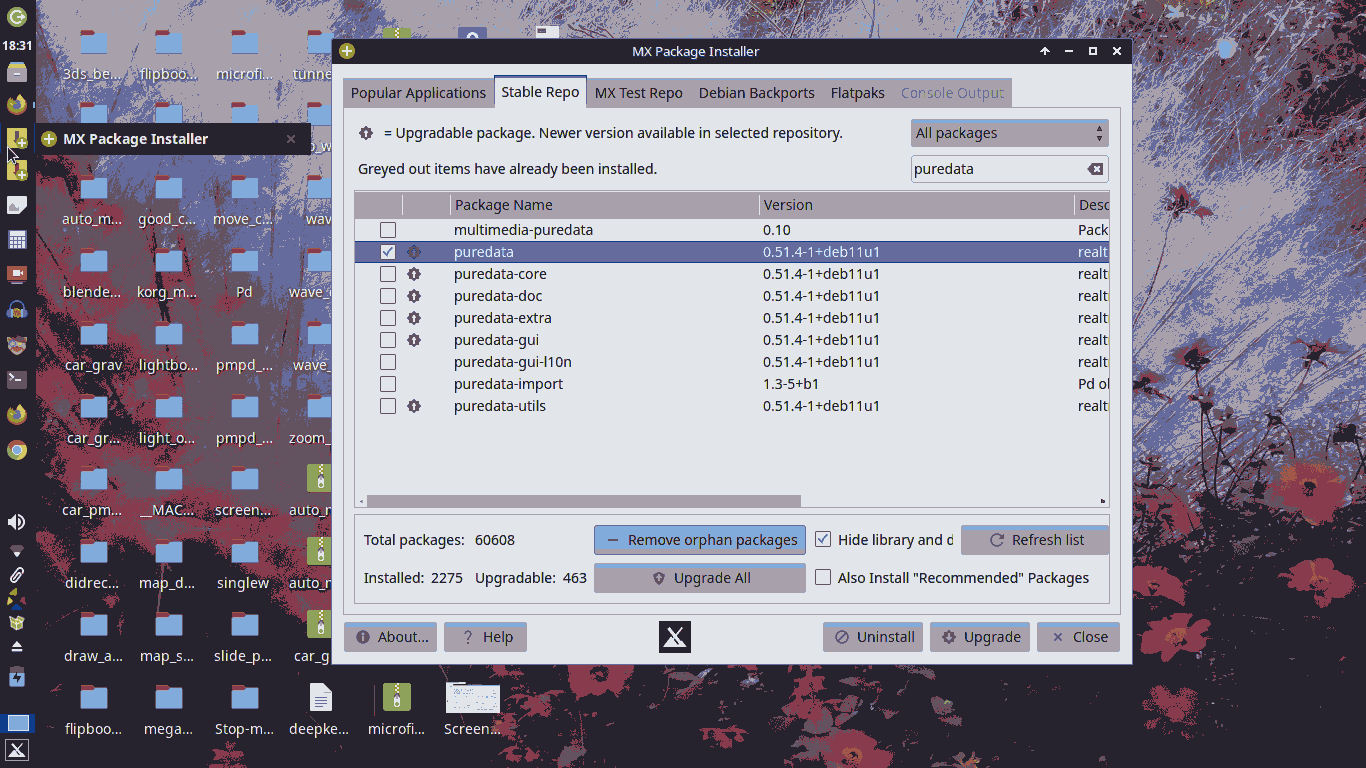Open the Flatpaks tab
1366x768 pixels.
point(858,93)
